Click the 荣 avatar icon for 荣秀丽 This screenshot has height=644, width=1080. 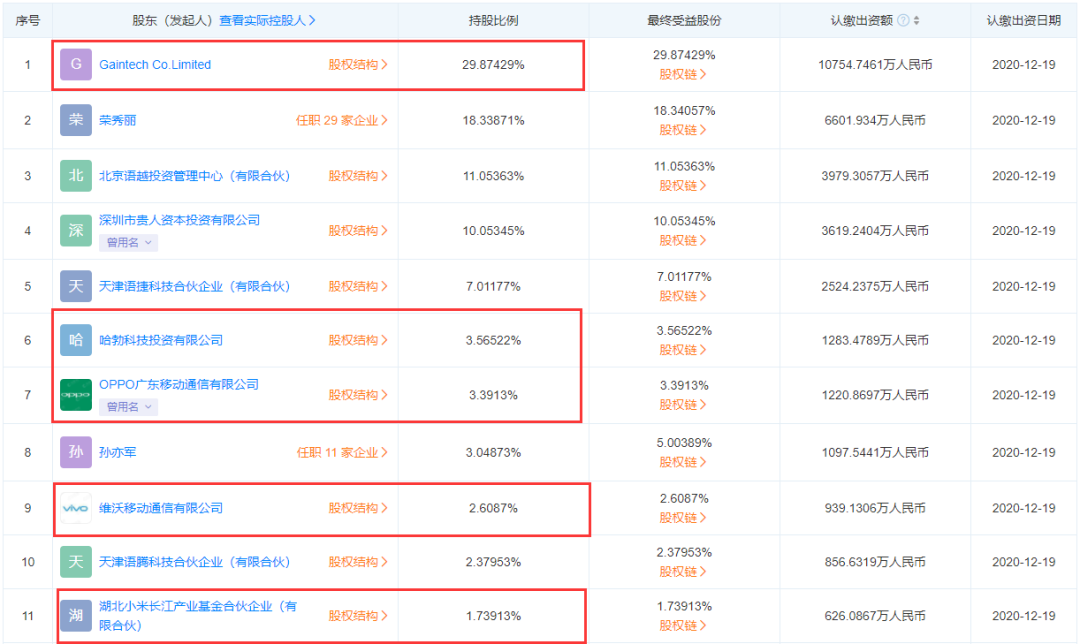76,121
